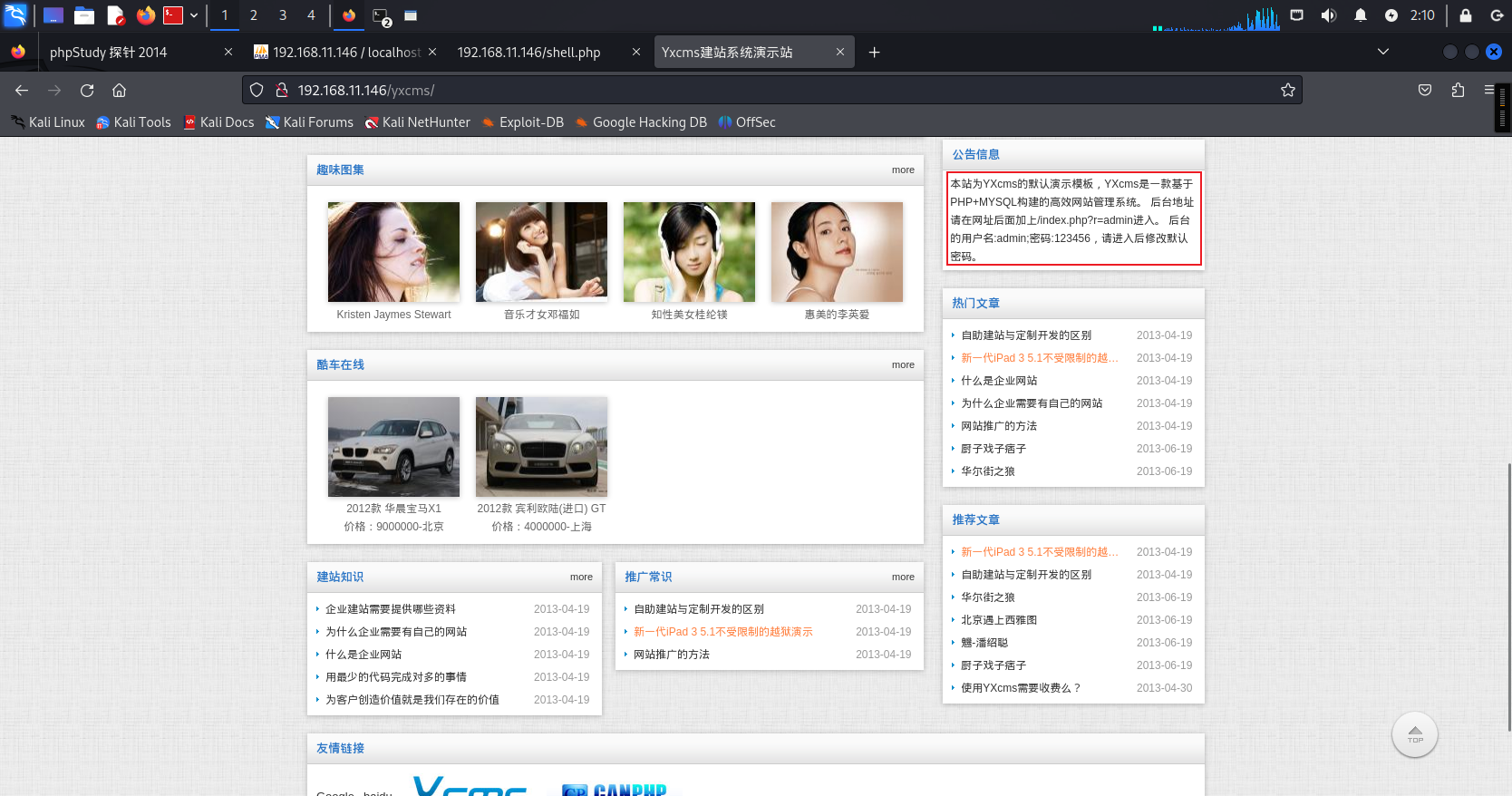Screen dimensions: 1512x796
Task: Open 热门文章 item 什么是企业网站
Action: coord(999,381)
